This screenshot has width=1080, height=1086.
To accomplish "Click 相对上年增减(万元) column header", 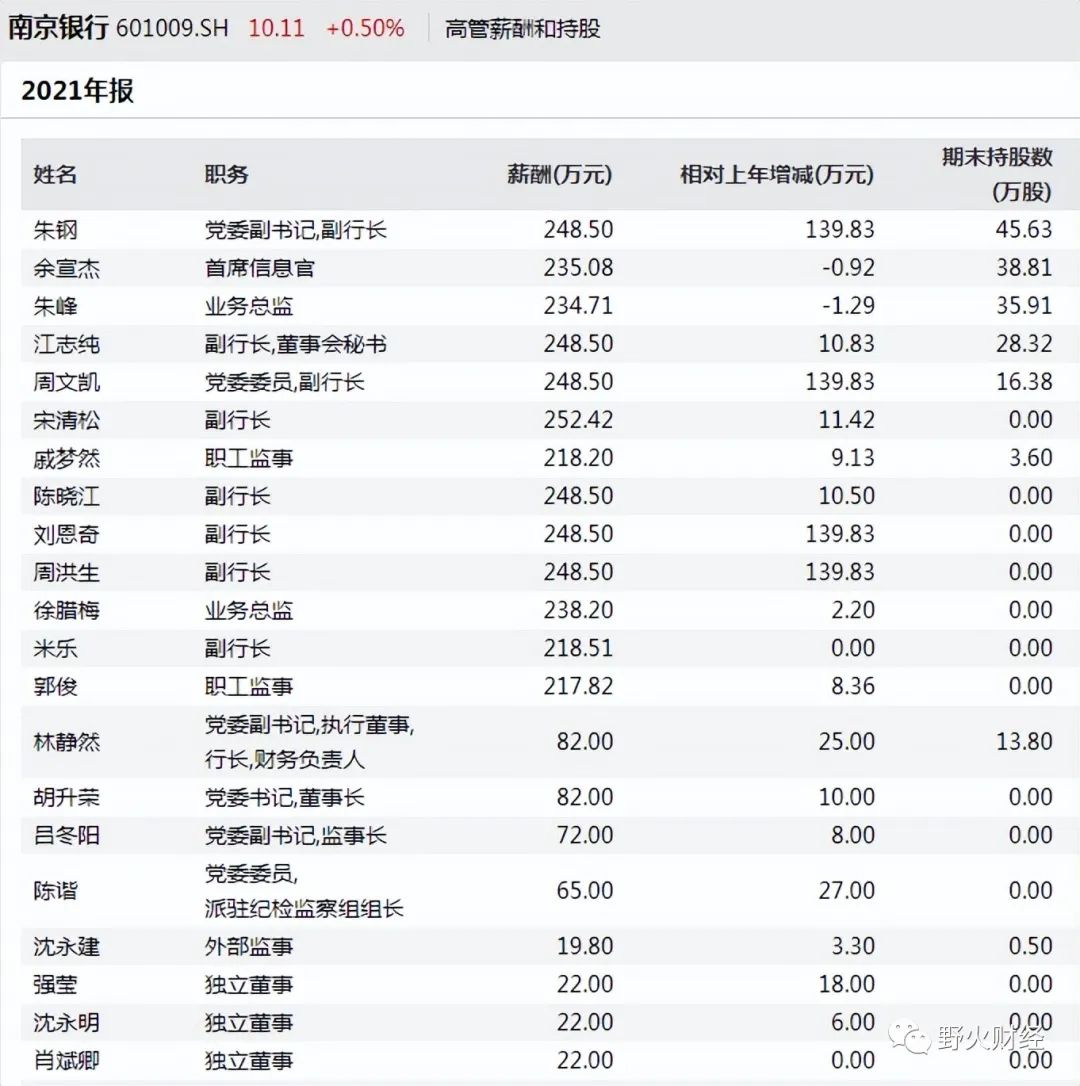I will coord(777,175).
